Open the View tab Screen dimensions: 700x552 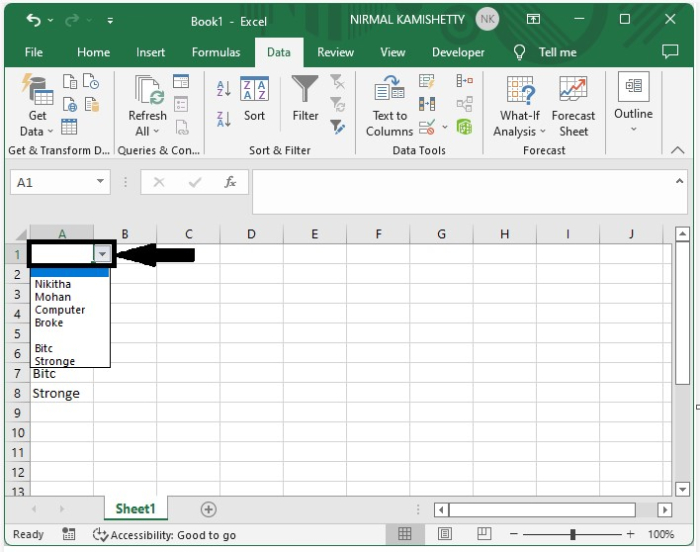[x=392, y=52]
